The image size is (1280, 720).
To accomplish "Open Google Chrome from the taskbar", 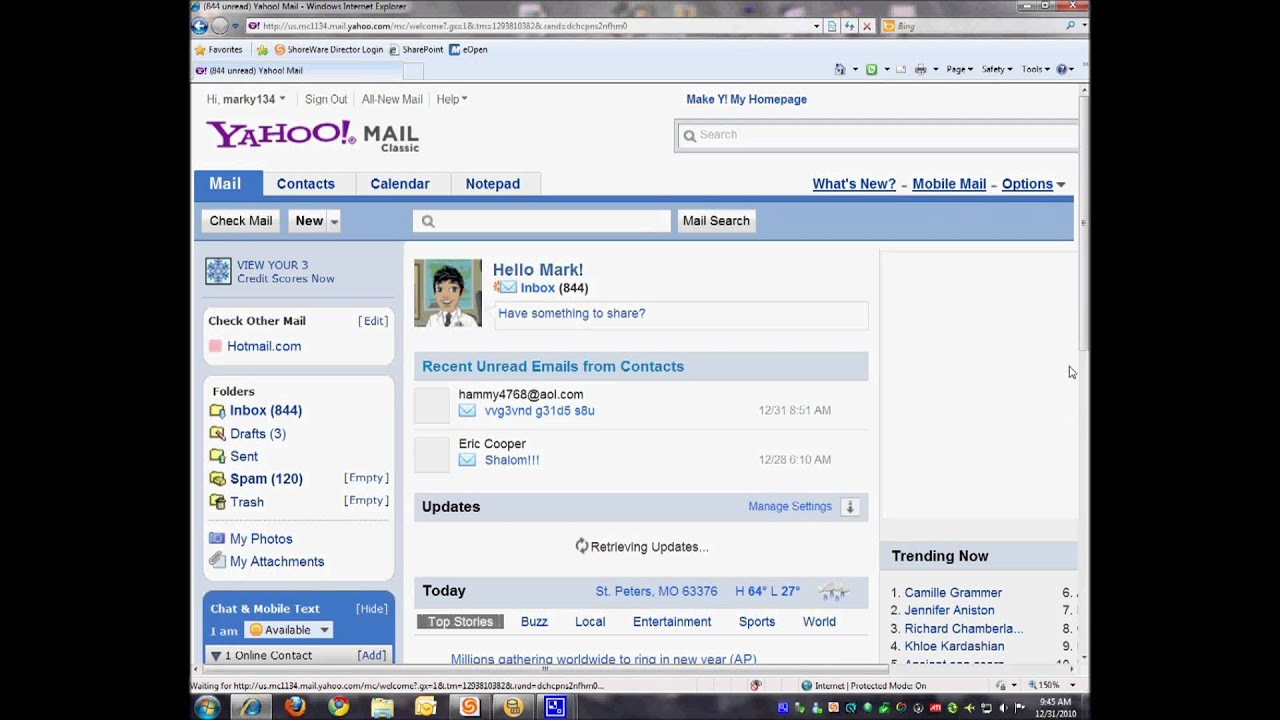I will click(x=339, y=707).
